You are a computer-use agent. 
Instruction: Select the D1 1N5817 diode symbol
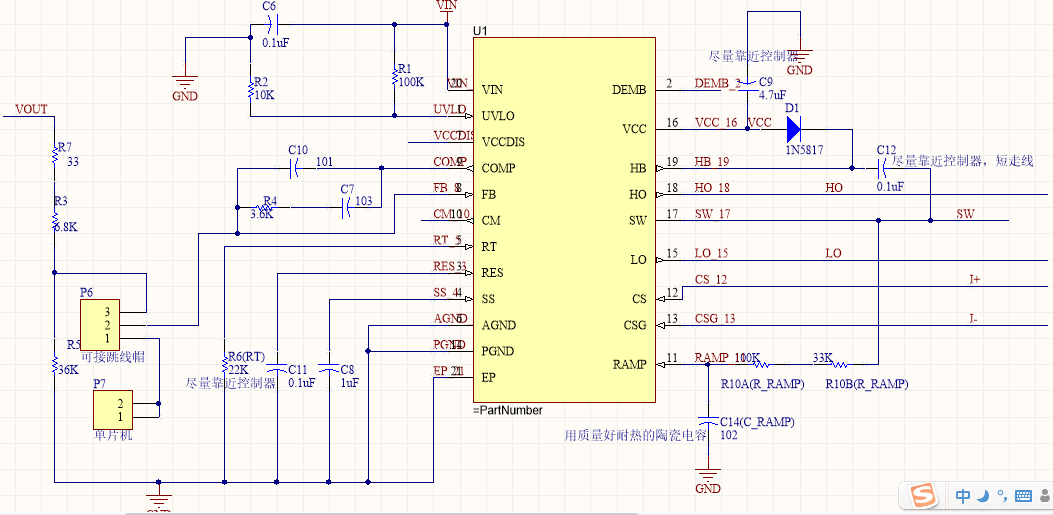coord(793,126)
